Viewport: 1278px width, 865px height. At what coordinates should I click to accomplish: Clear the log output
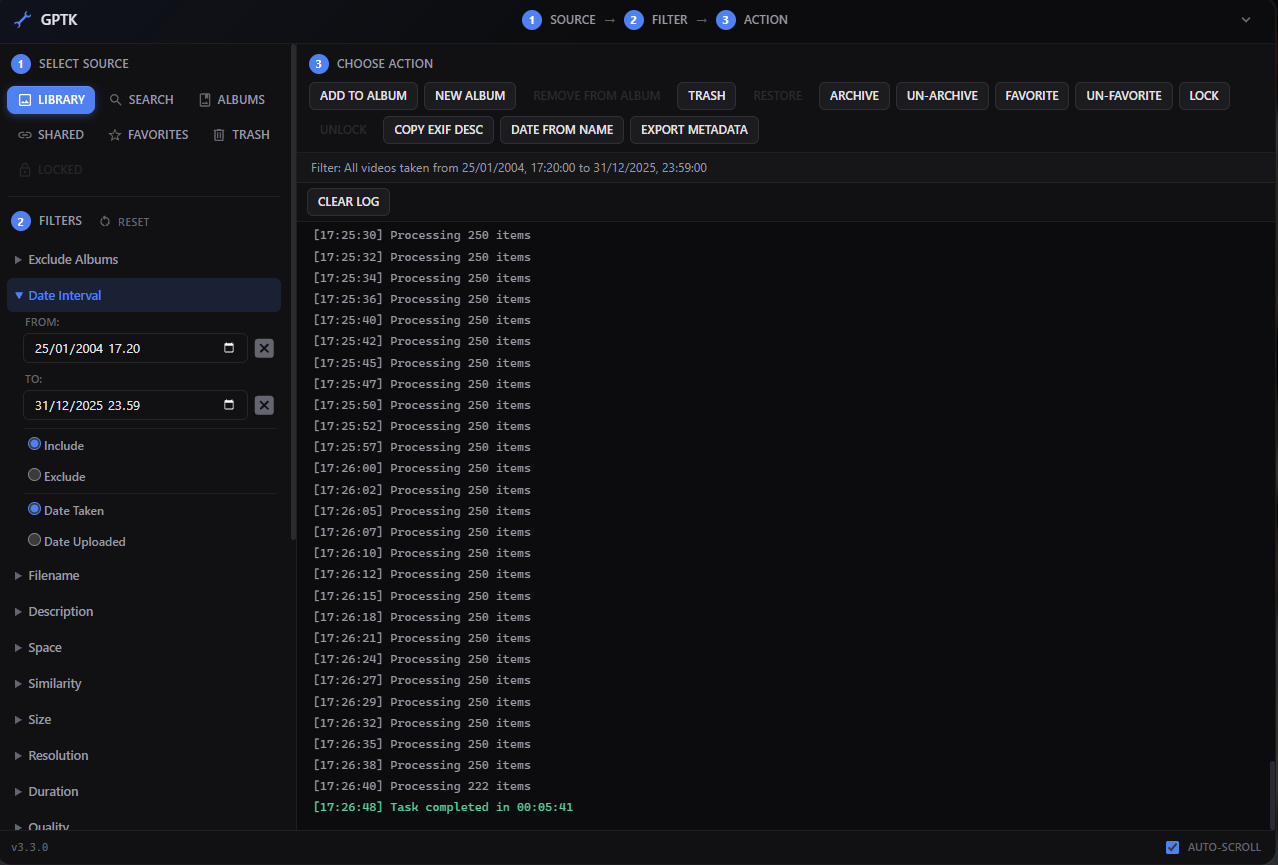click(348, 202)
